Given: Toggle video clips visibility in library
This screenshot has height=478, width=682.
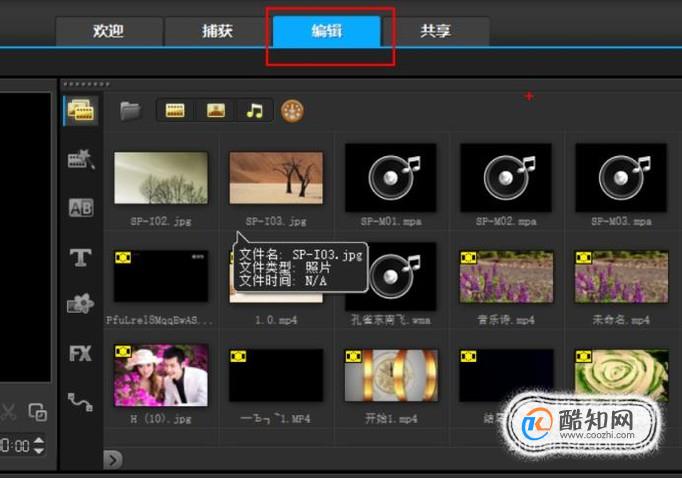Looking at the screenshot, I should tap(175, 110).
